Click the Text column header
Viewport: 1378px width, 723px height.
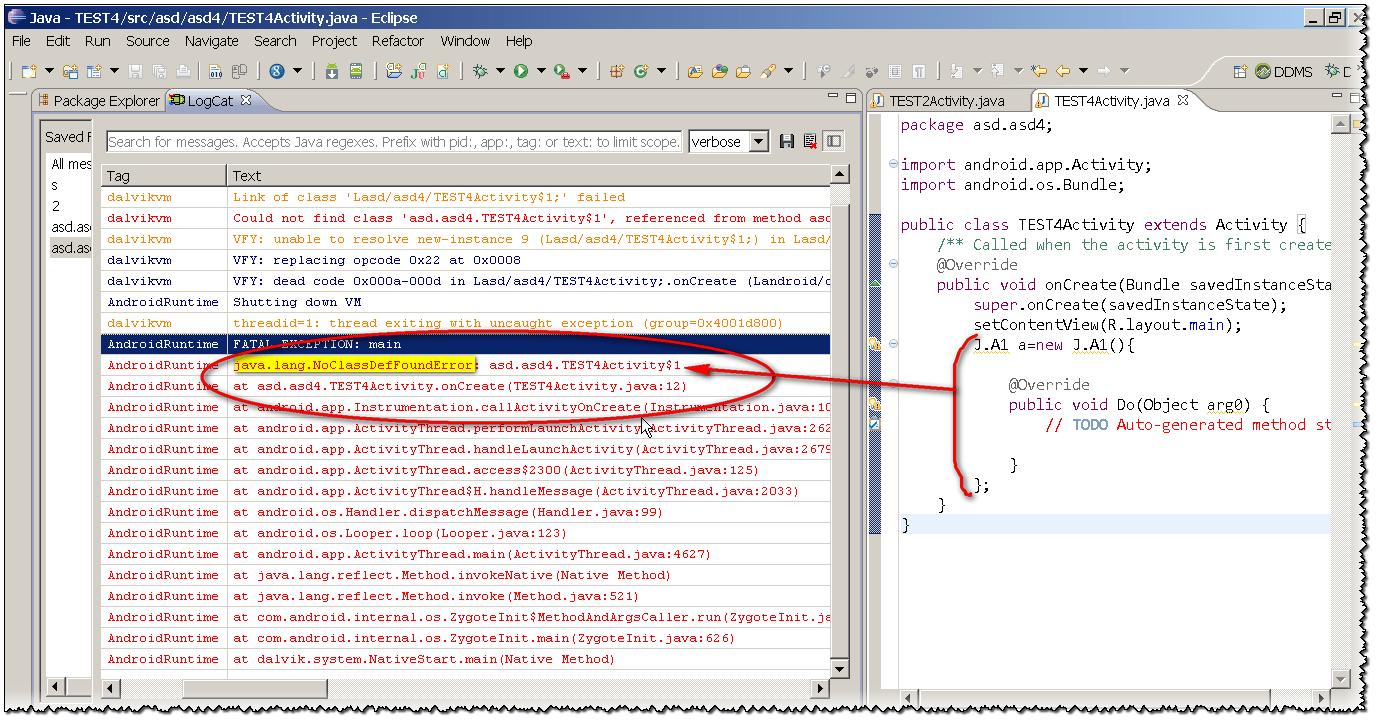pos(528,176)
